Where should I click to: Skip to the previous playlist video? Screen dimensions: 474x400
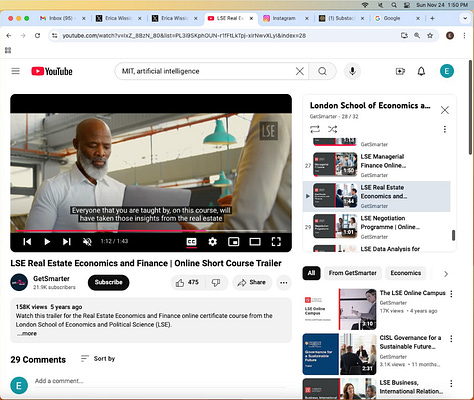(27, 242)
